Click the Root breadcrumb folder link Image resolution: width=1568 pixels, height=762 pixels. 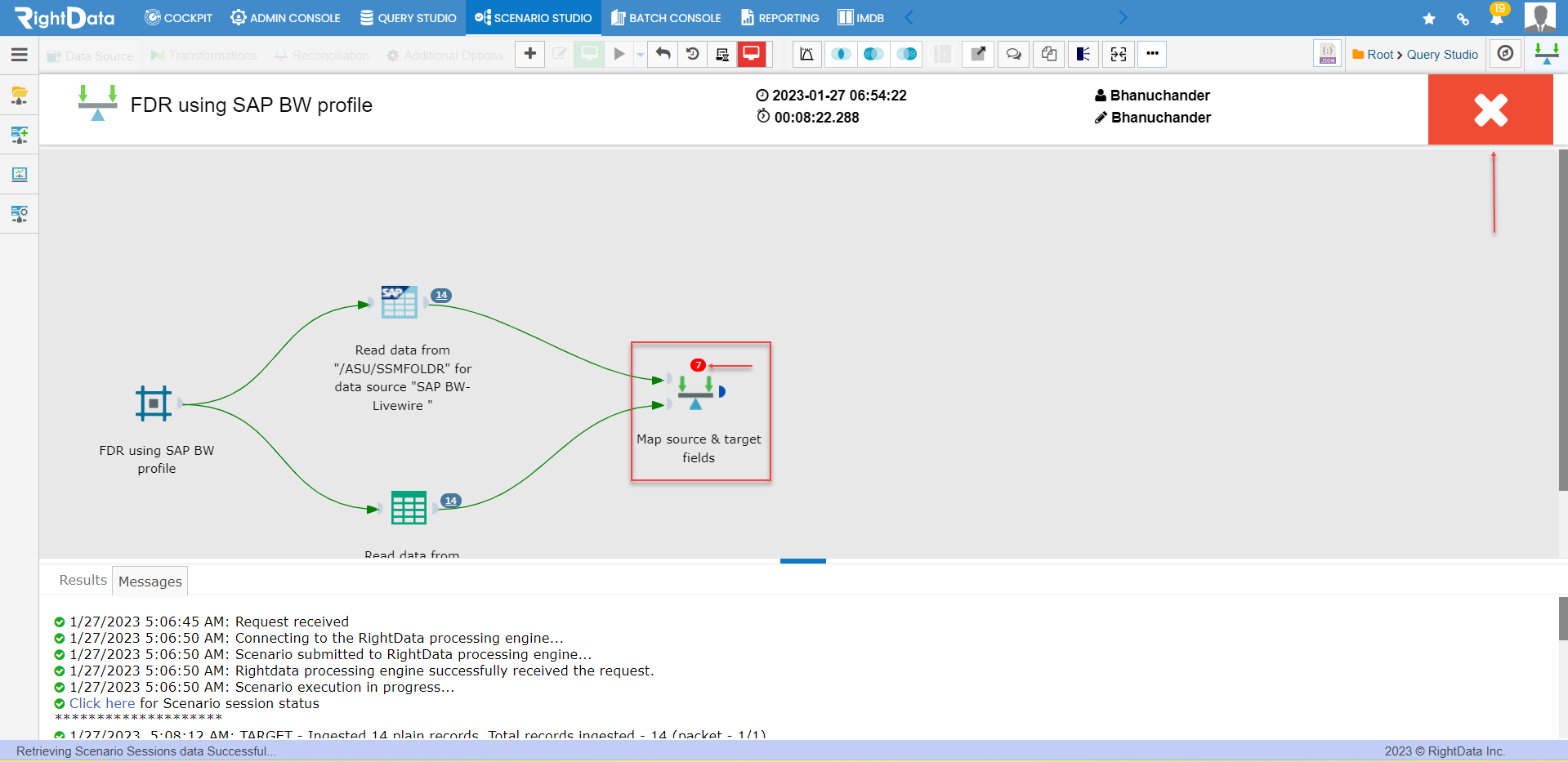(x=1373, y=55)
